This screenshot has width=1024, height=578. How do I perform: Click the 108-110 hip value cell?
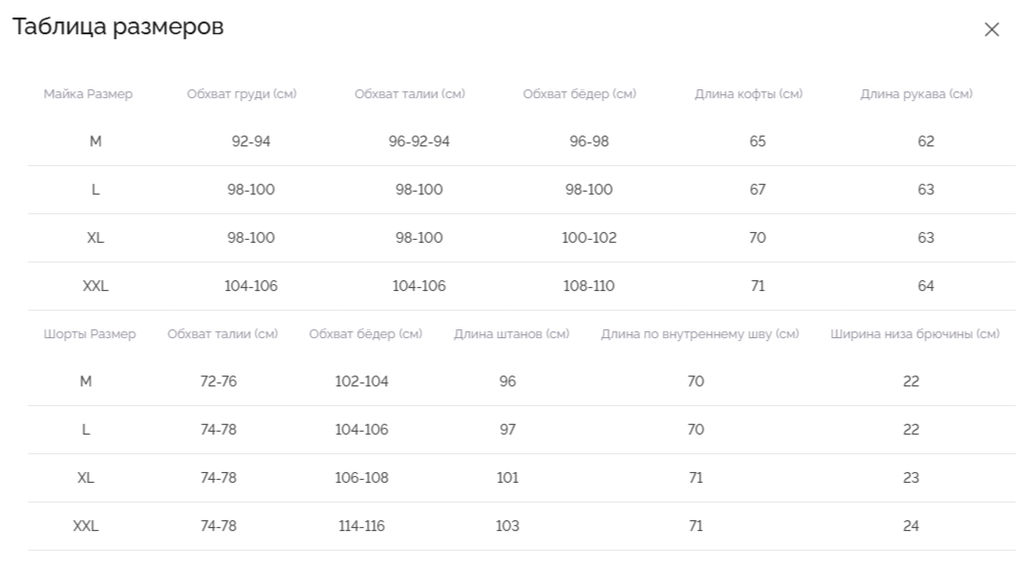(589, 286)
